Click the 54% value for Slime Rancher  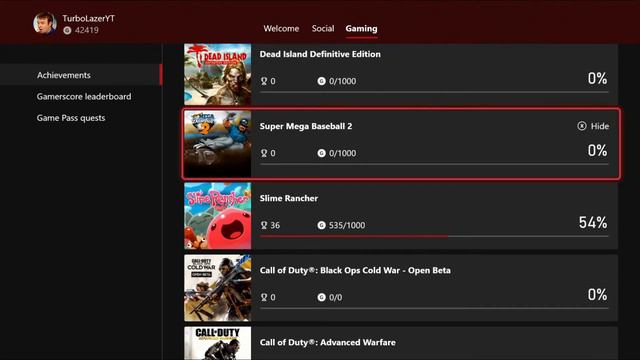click(x=593, y=223)
